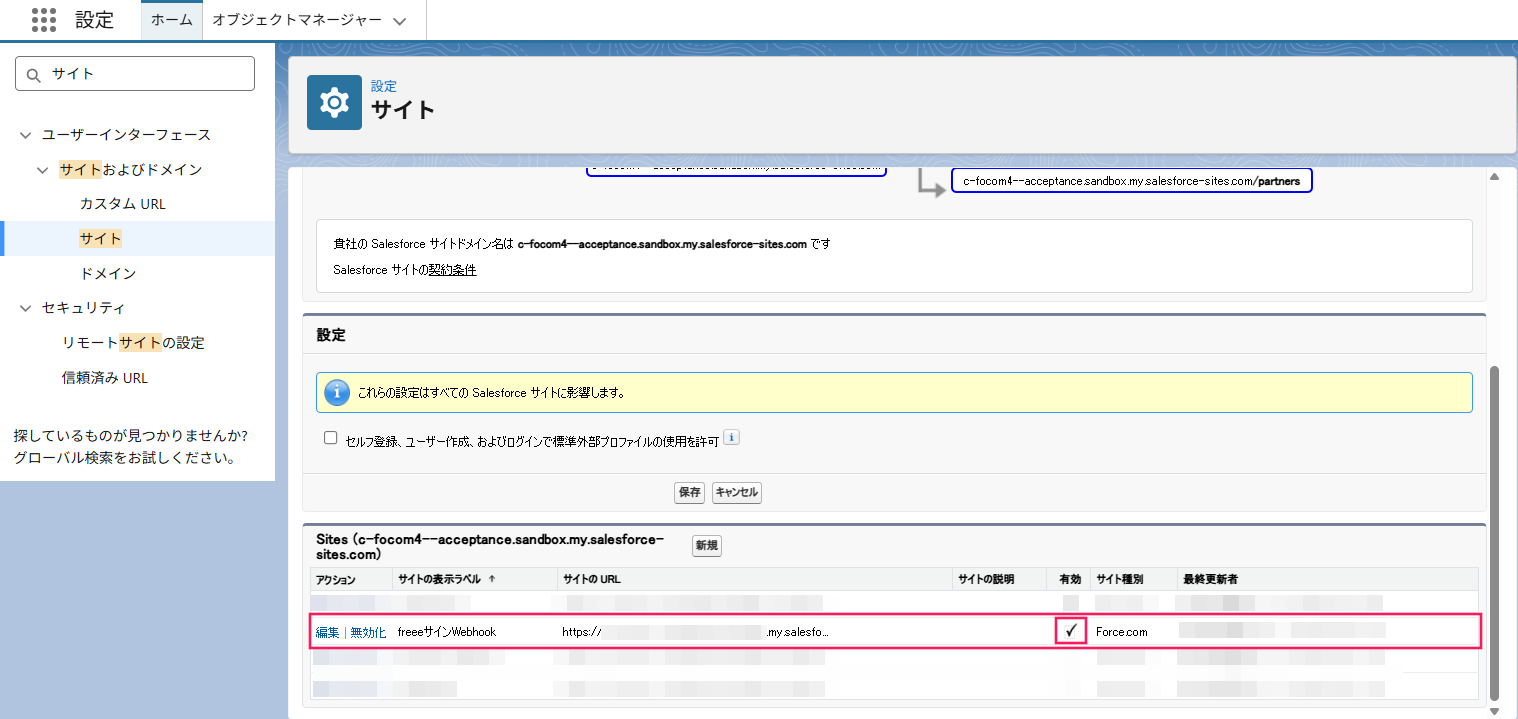
Task: Select カスタム URL in the sidebar
Action: click(123, 204)
